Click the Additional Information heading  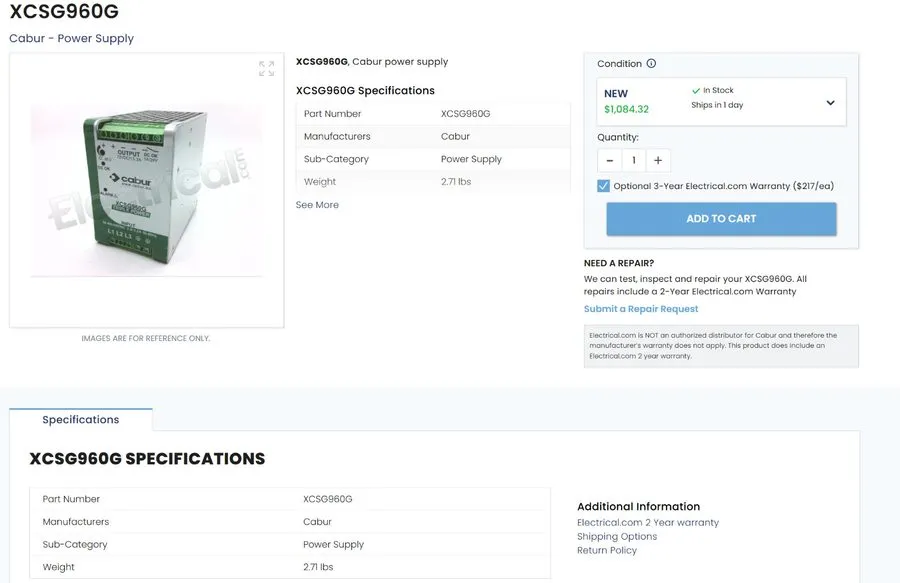click(x=638, y=507)
